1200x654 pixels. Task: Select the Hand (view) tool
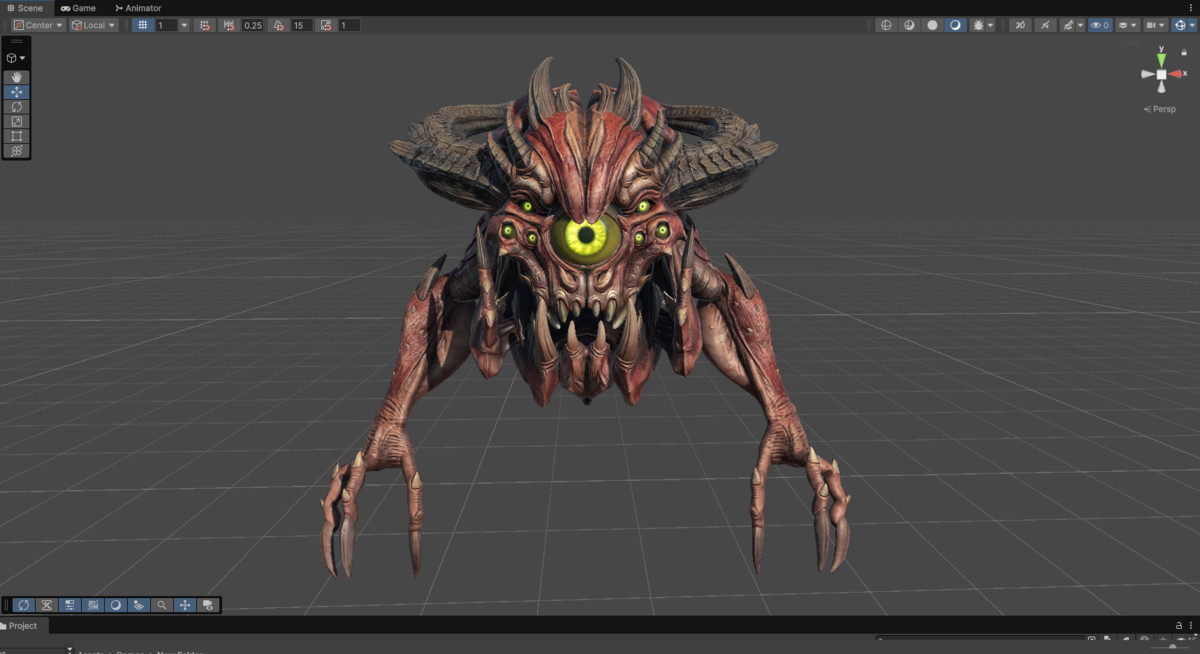[x=16, y=77]
